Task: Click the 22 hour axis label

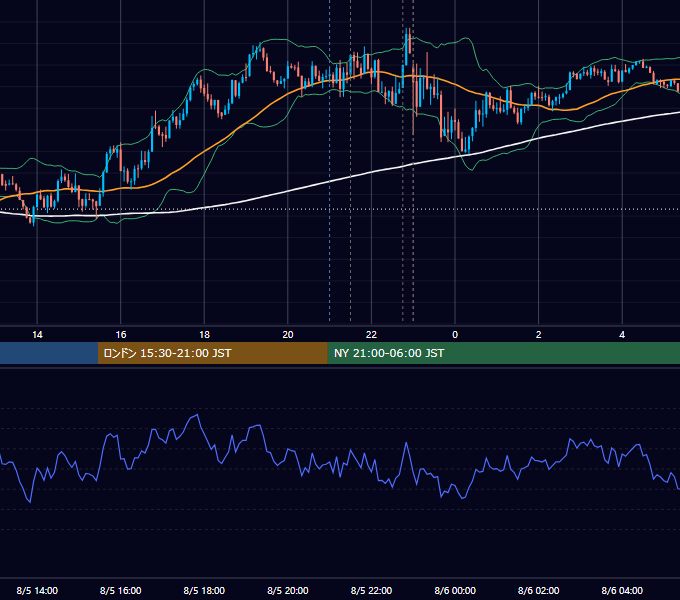Action: (371, 335)
